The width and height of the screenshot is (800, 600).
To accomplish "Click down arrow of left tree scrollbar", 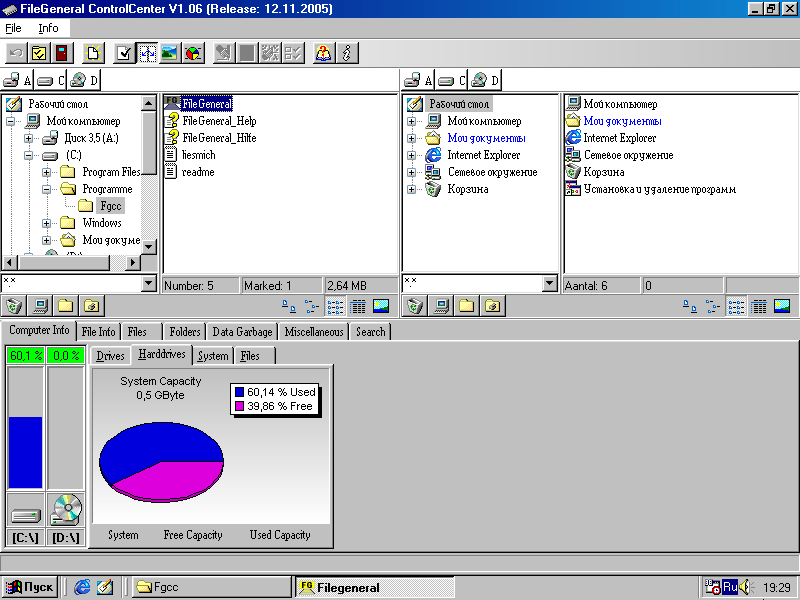I will click(x=148, y=247).
